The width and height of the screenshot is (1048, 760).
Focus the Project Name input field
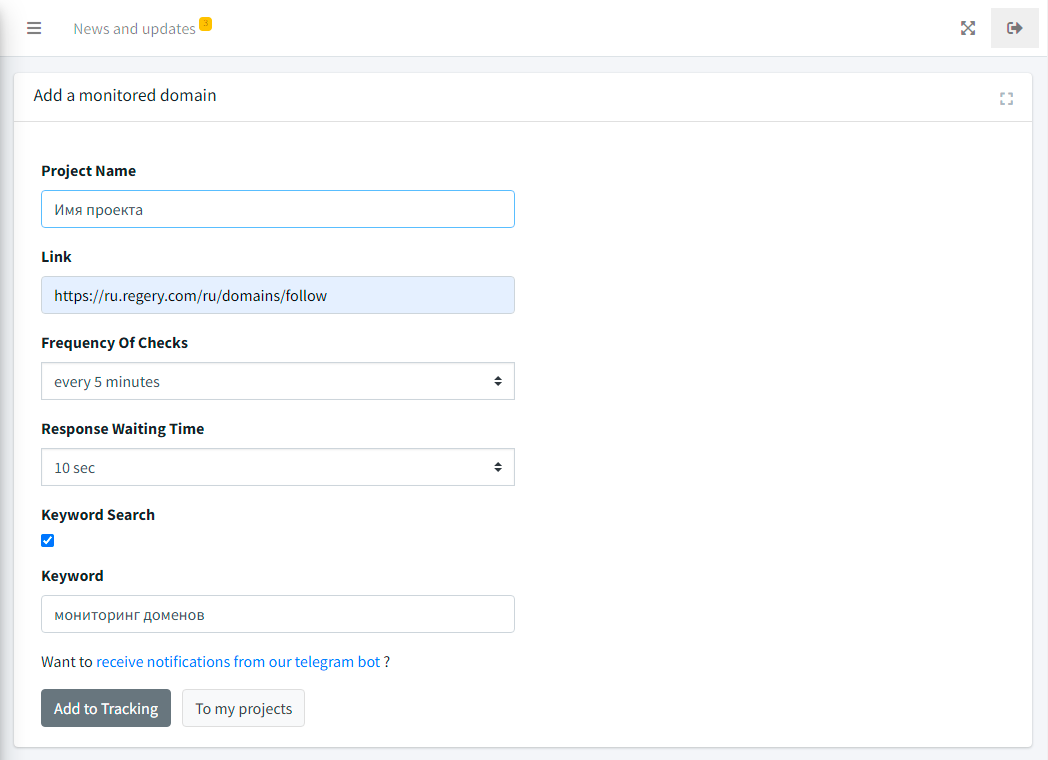click(277, 209)
